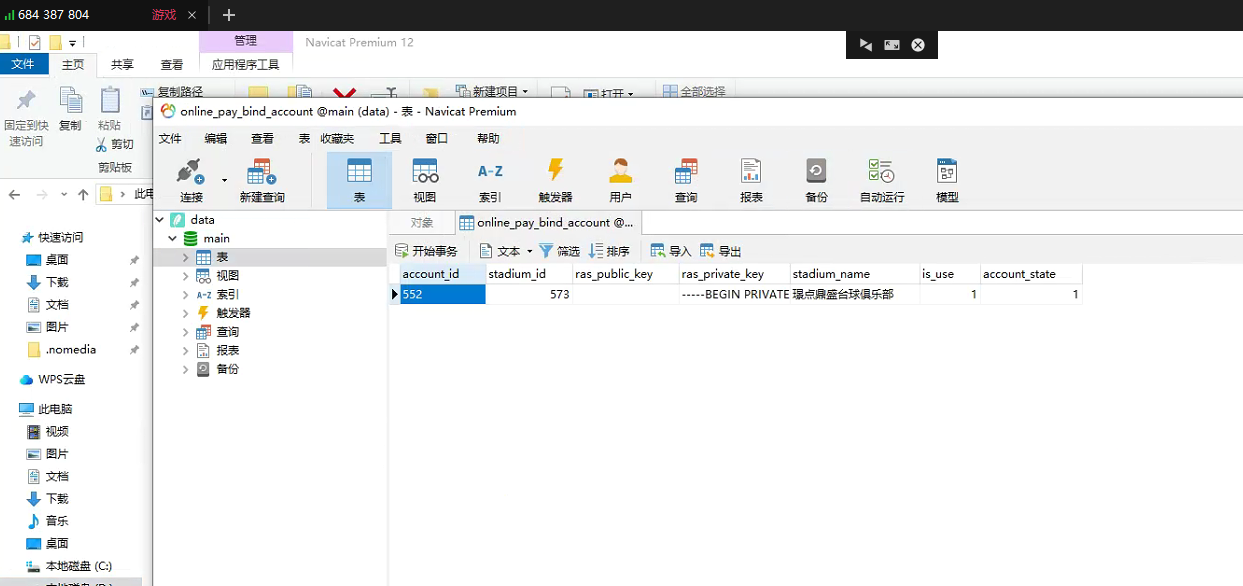Click the stadium_id column header
Screen dimensions: 1243x586
tap(529, 274)
